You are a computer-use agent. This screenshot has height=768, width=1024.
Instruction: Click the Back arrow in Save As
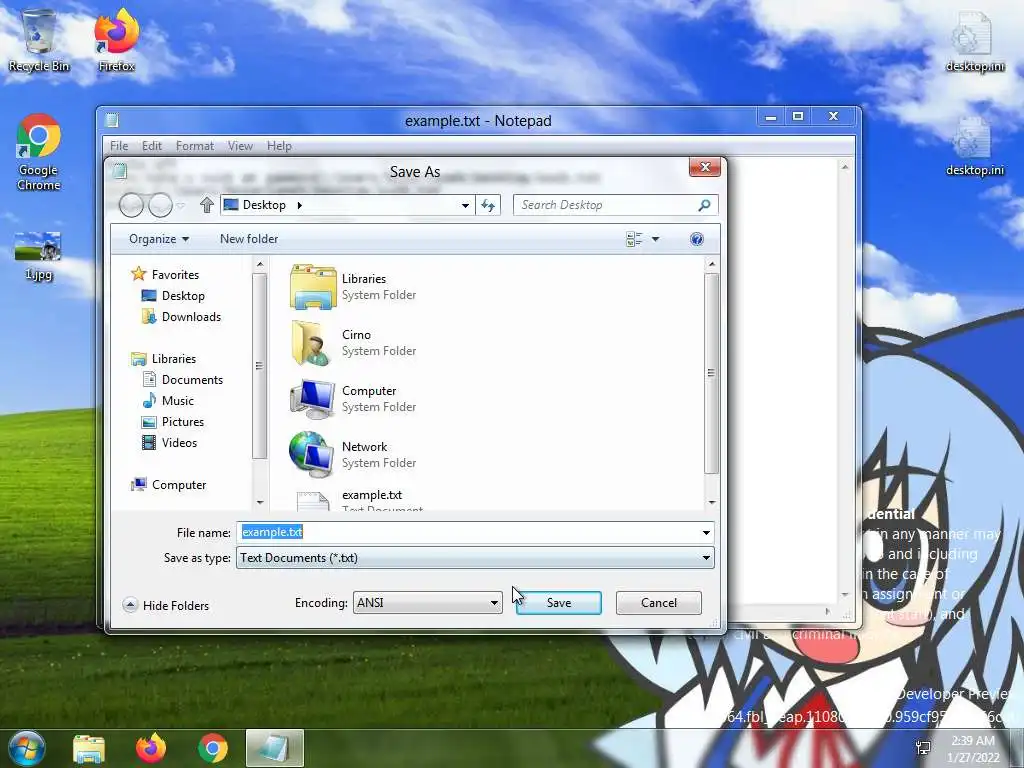coord(131,205)
